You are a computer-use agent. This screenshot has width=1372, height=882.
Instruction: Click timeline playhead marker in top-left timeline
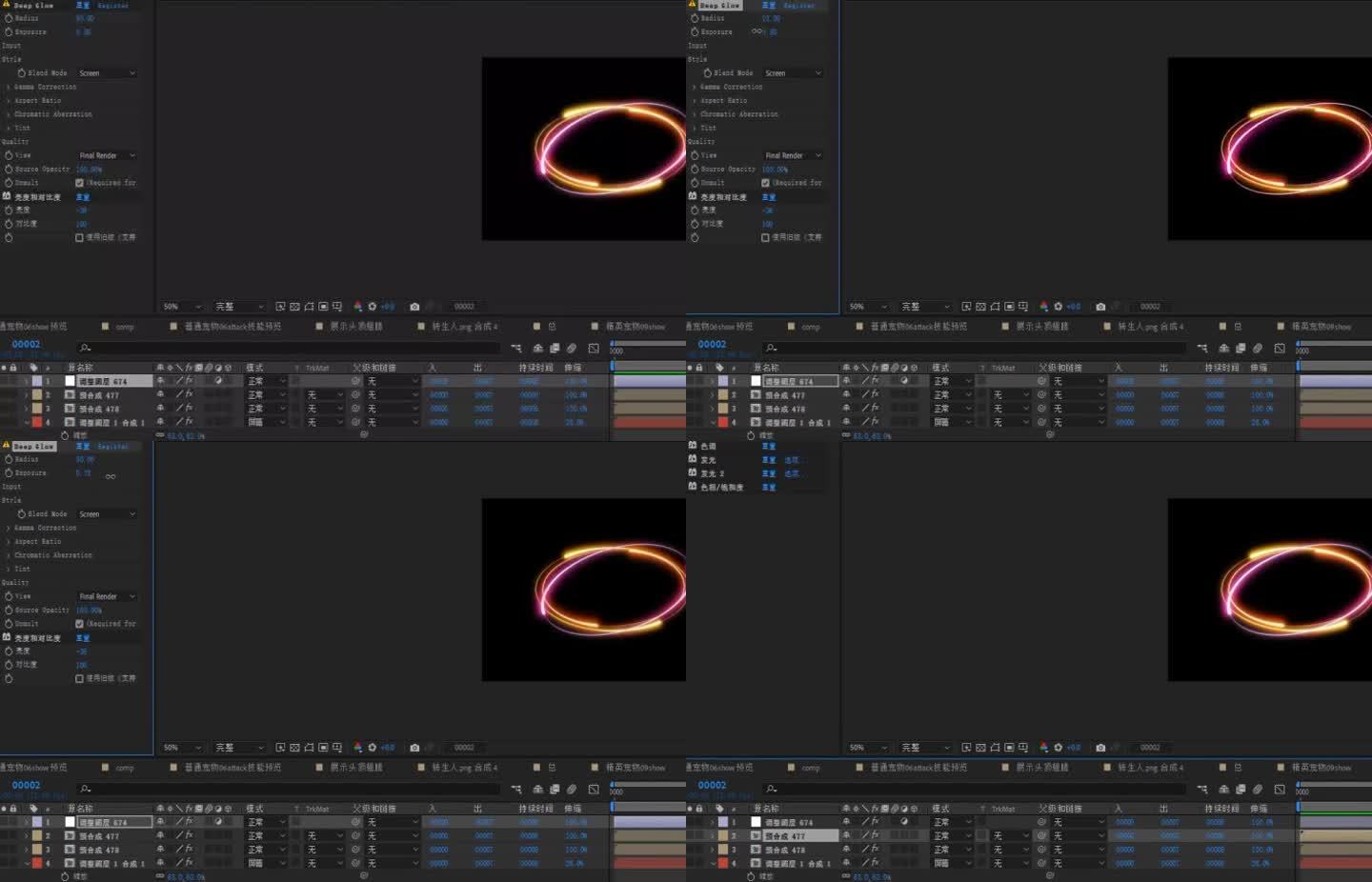[x=613, y=365]
